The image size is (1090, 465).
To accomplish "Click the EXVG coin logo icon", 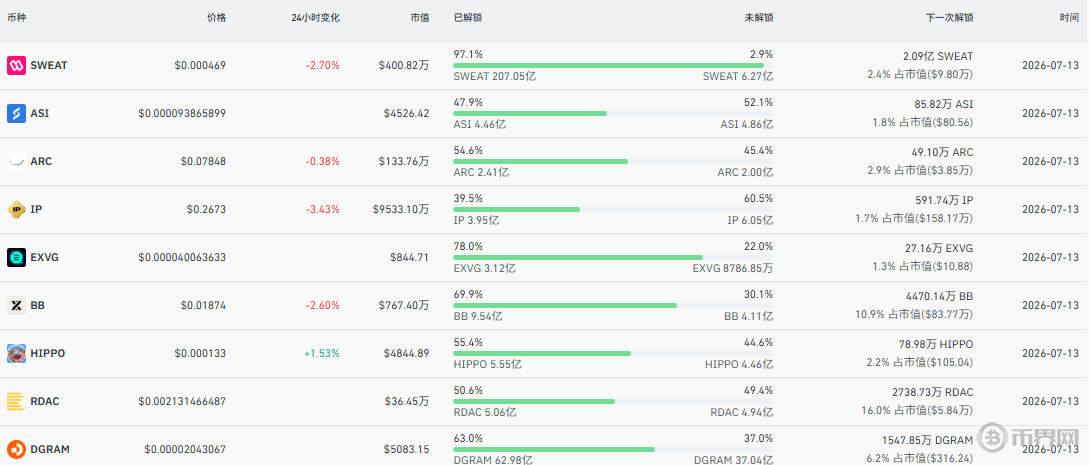I will pos(16,257).
